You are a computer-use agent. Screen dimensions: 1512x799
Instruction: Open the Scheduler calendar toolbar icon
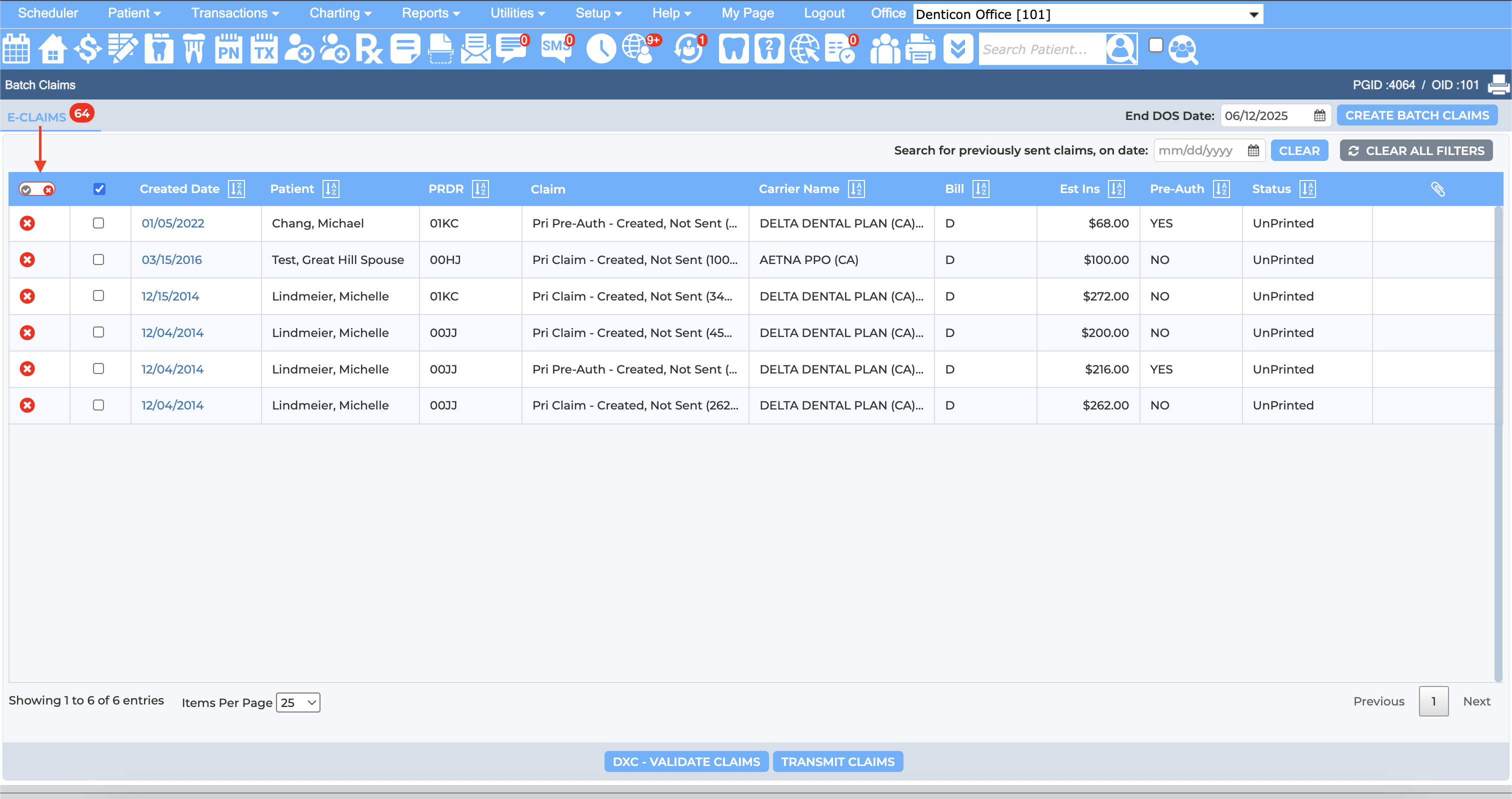point(16,48)
